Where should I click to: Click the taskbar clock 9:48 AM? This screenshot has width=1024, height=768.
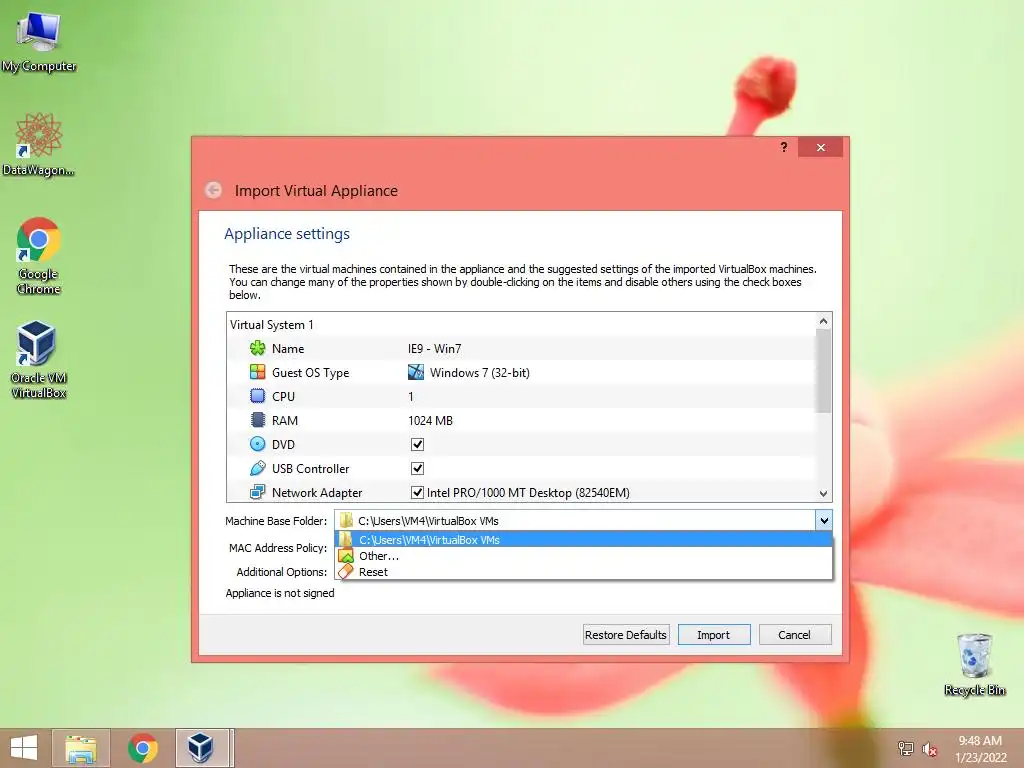pos(980,741)
